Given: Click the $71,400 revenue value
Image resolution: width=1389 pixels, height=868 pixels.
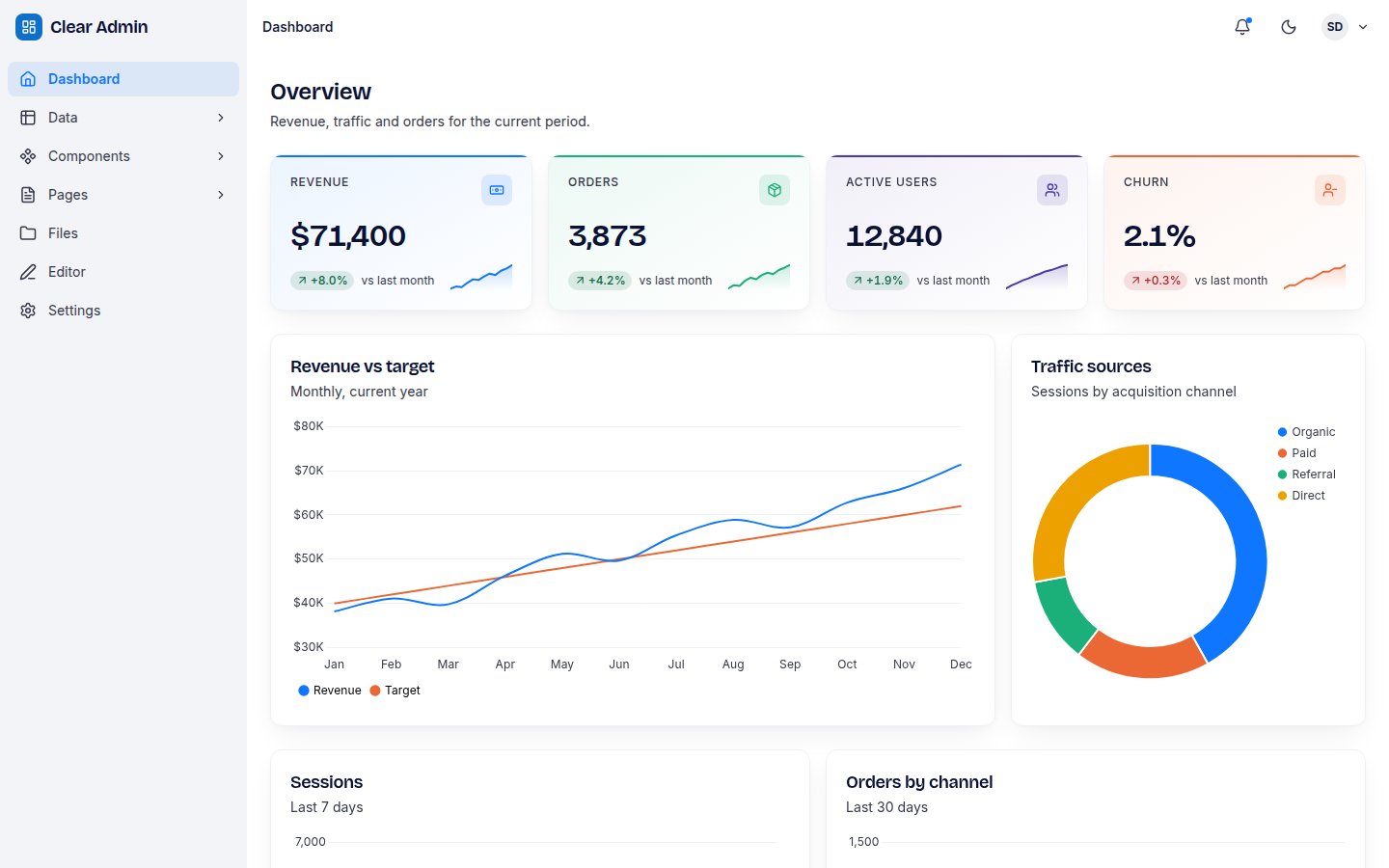Looking at the screenshot, I should [x=348, y=235].
